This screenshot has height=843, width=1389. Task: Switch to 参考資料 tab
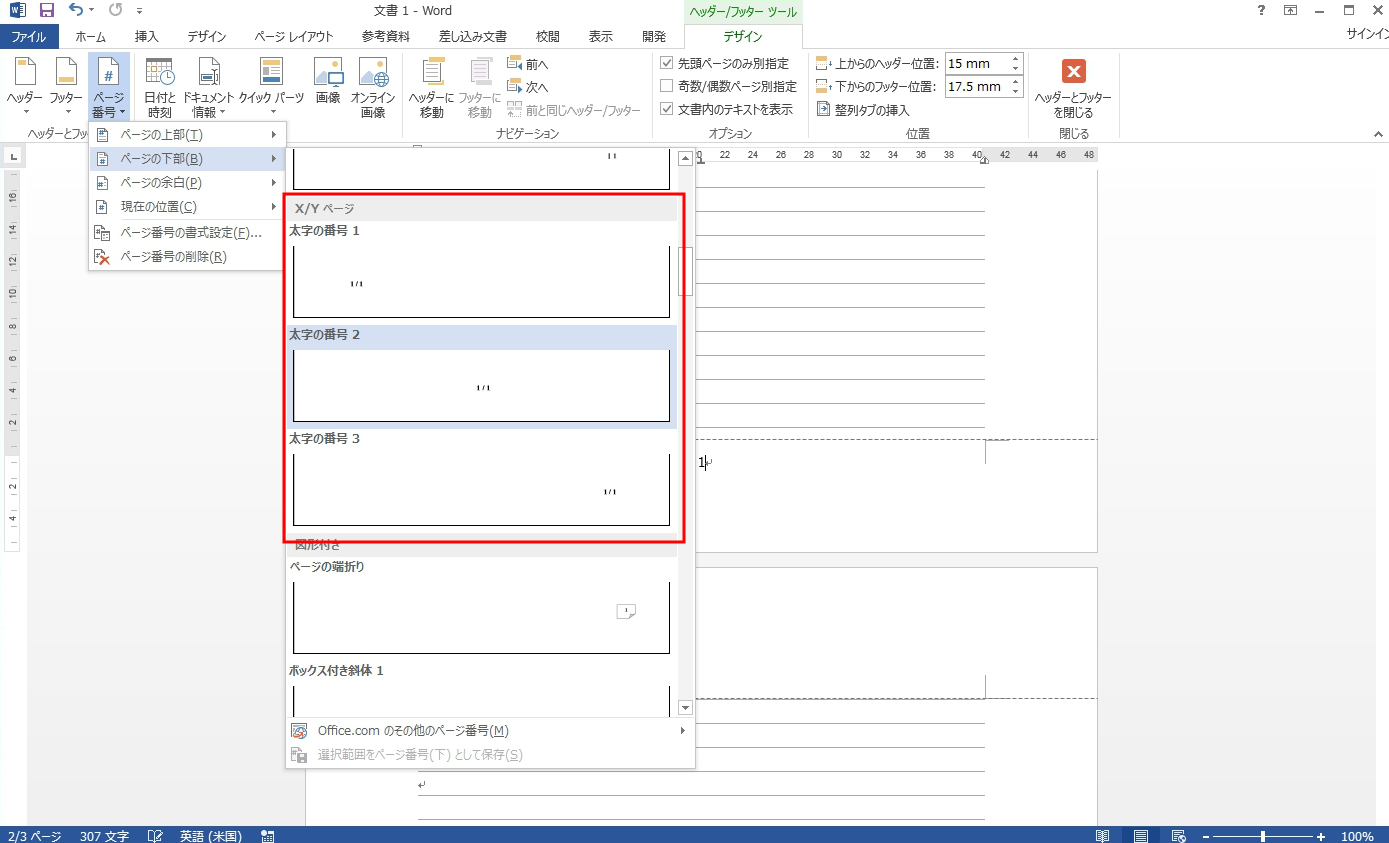[x=386, y=37]
